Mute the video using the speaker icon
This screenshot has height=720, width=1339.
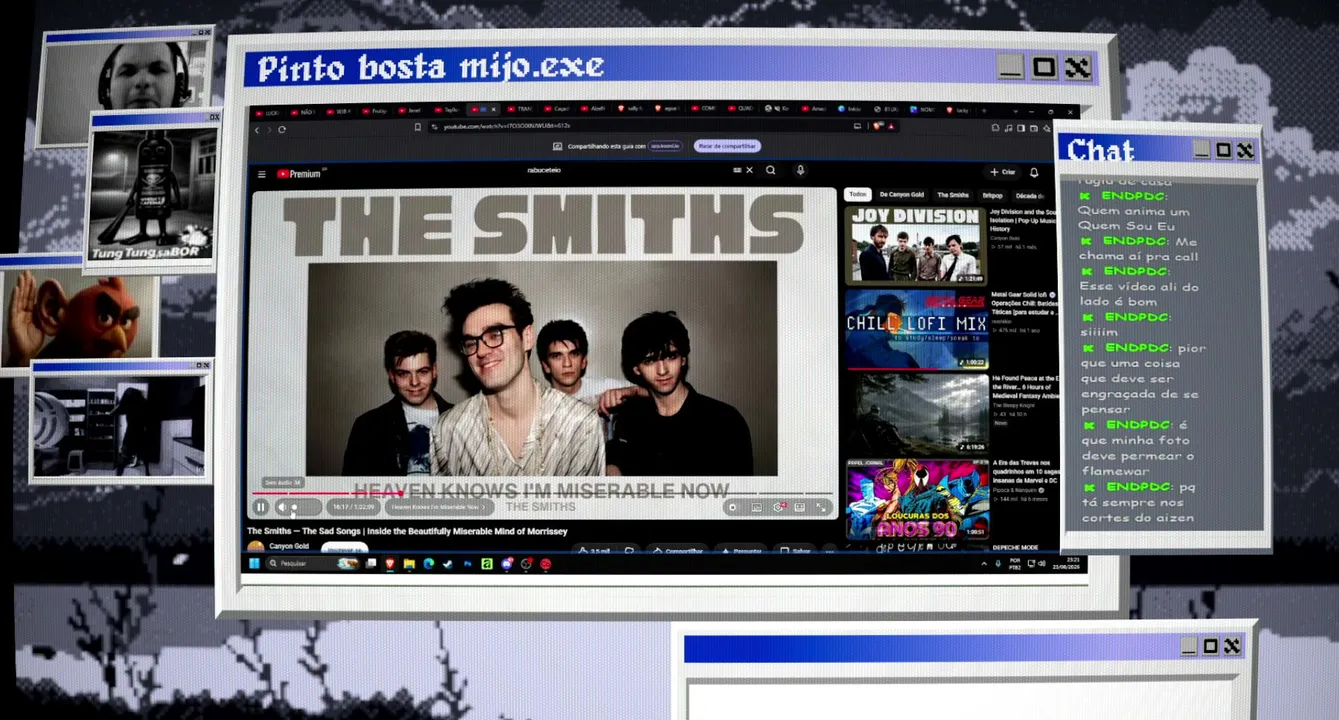tap(281, 508)
